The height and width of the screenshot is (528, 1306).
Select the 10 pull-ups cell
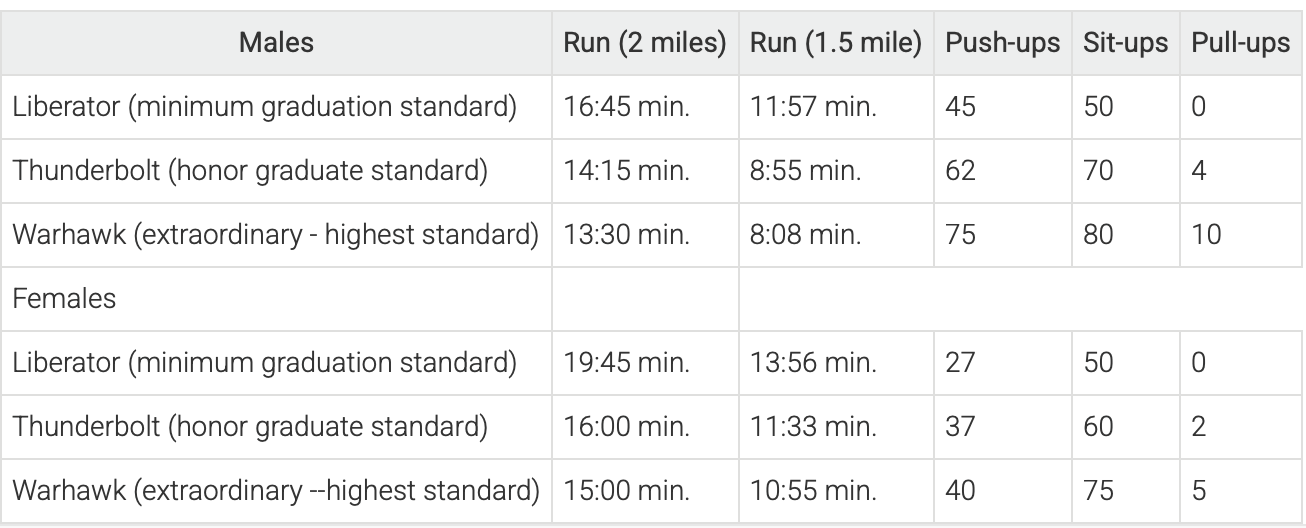(x=1208, y=234)
